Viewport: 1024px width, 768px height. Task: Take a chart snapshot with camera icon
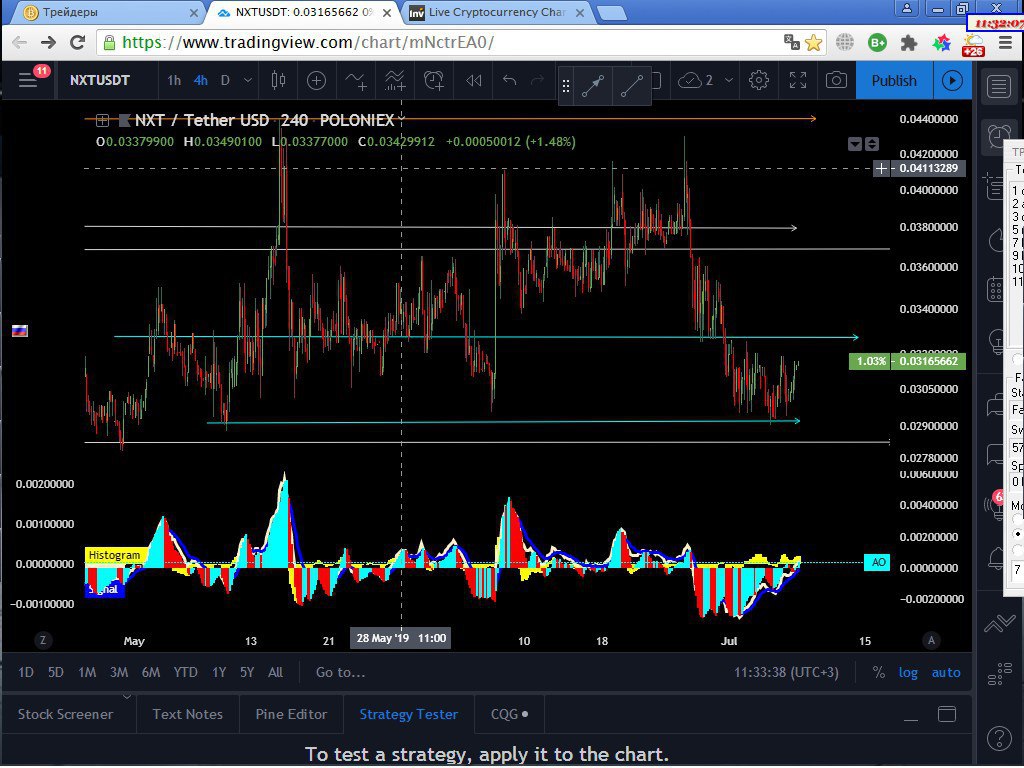pos(836,80)
